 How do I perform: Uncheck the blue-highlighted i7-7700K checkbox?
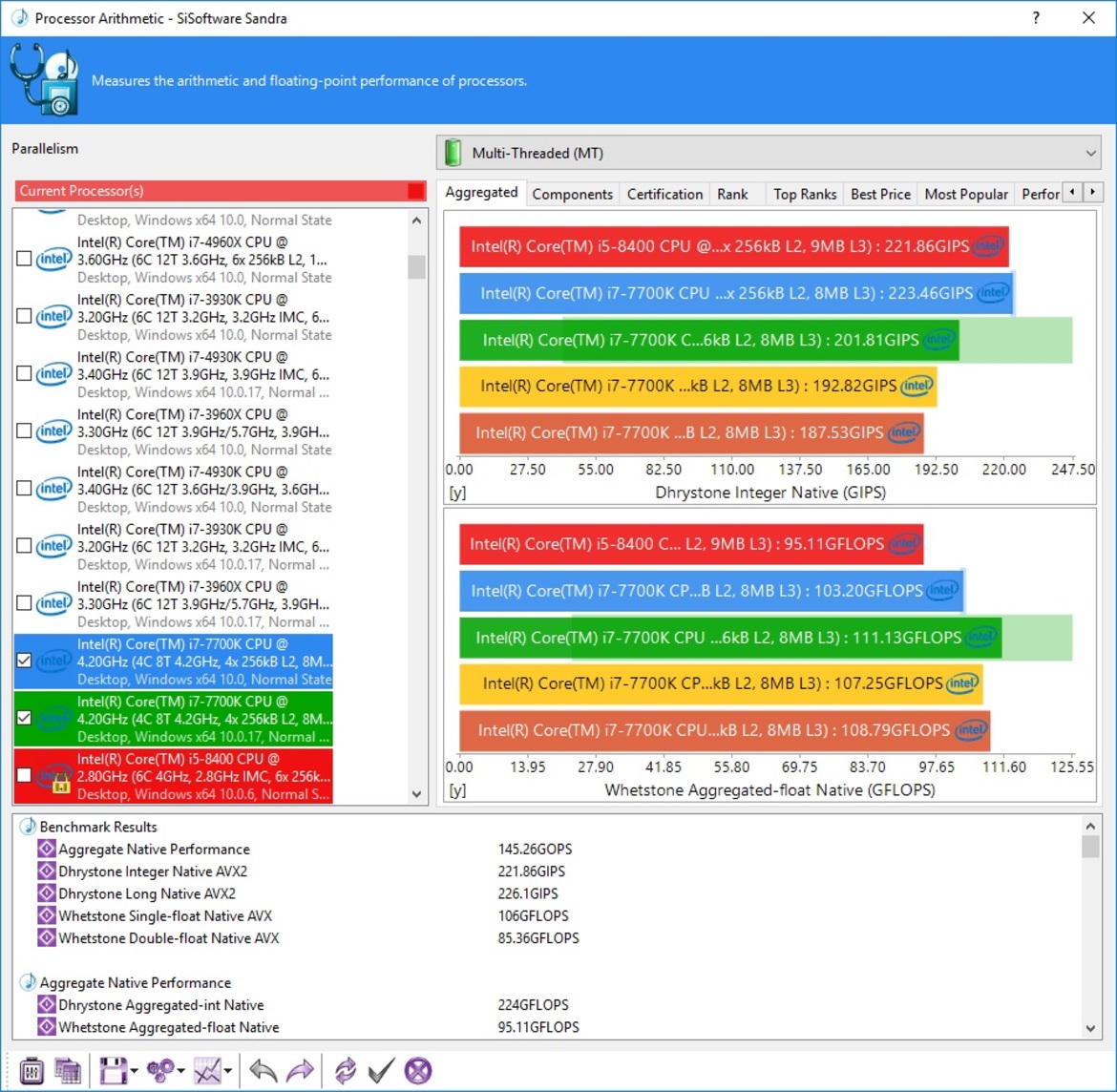[x=24, y=661]
